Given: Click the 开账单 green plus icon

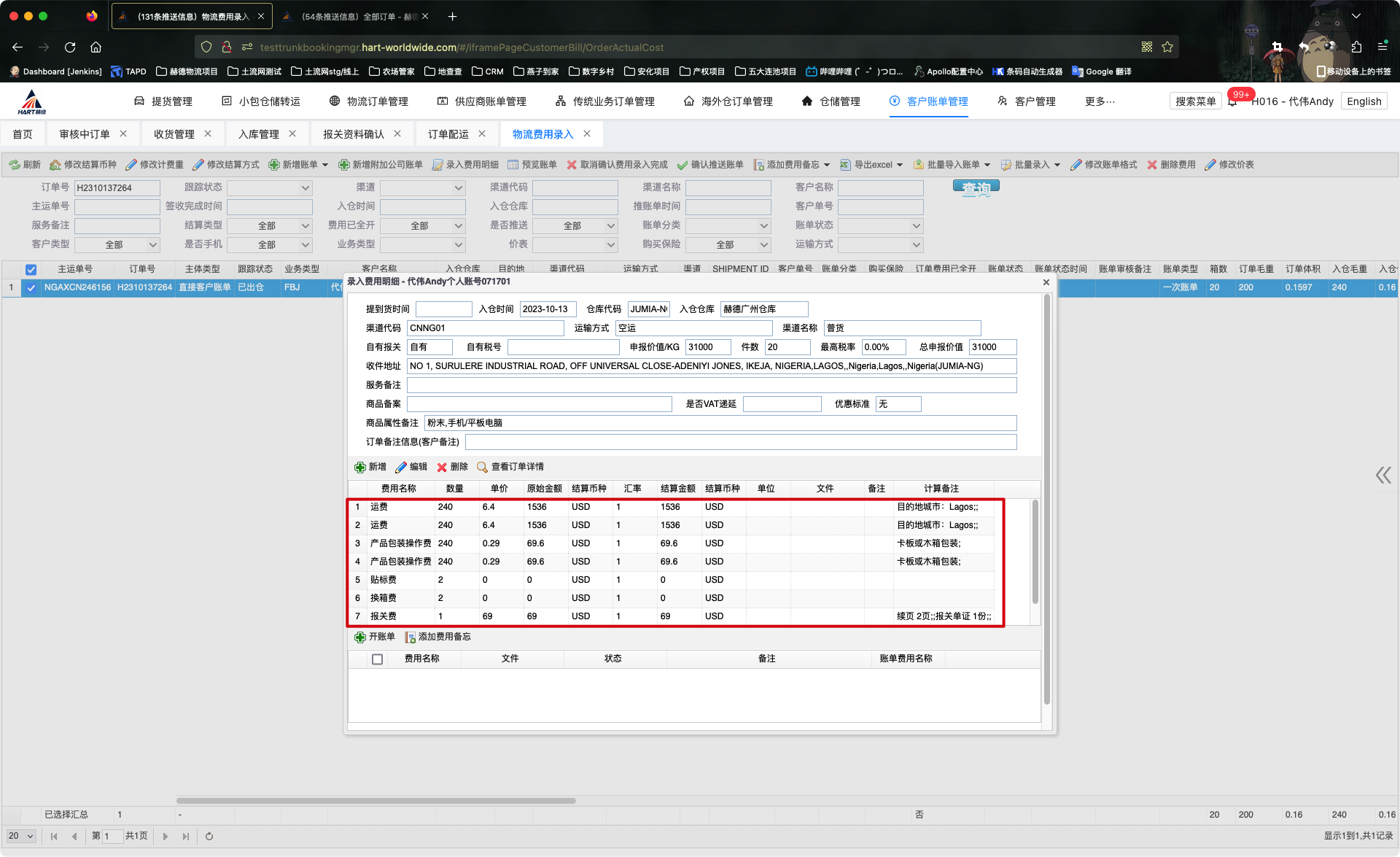Looking at the screenshot, I should pyautogui.click(x=360, y=637).
